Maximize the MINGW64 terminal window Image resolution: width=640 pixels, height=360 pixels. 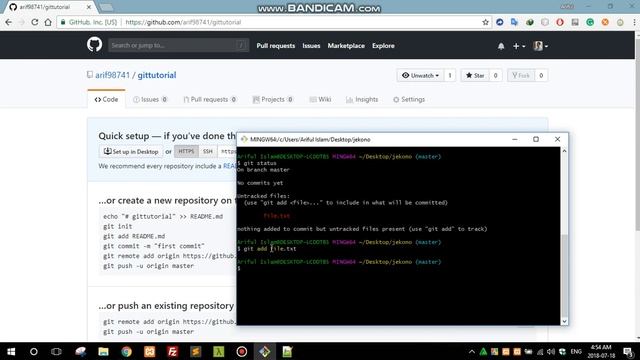point(536,139)
